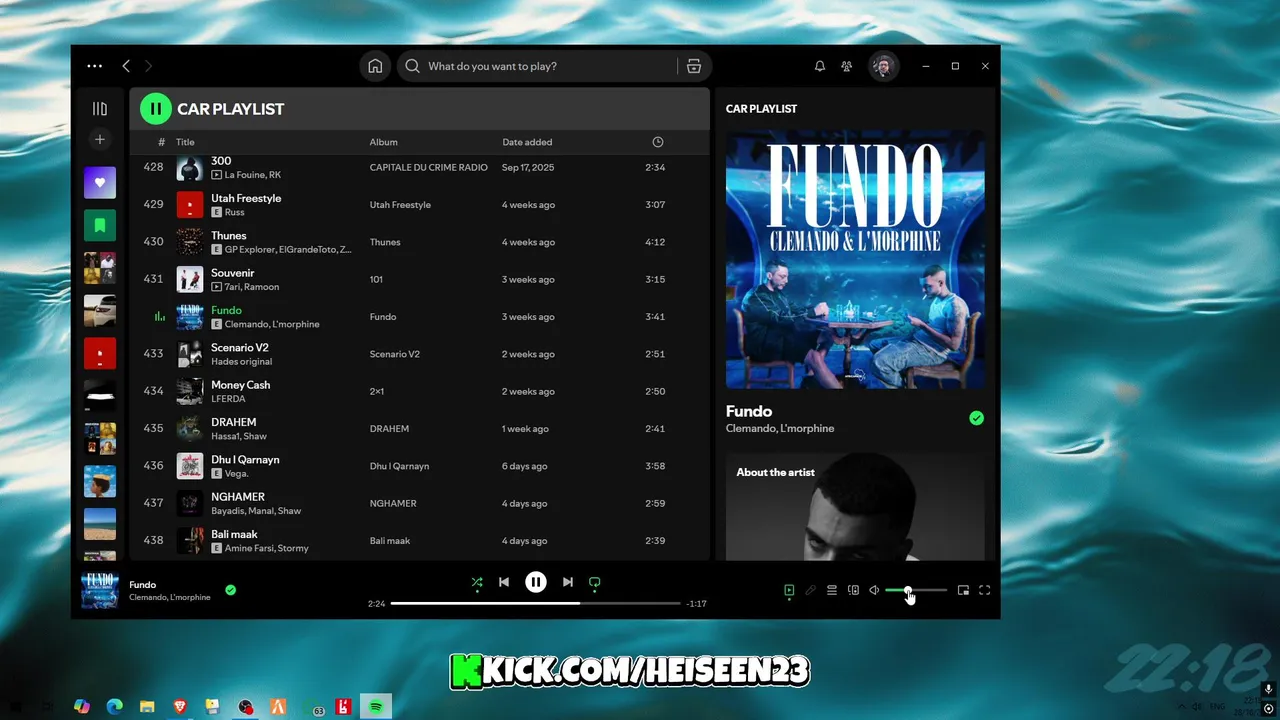This screenshot has height=720, width=1280.
Task: Open Connect to a device icon
Action: [853, 591]
